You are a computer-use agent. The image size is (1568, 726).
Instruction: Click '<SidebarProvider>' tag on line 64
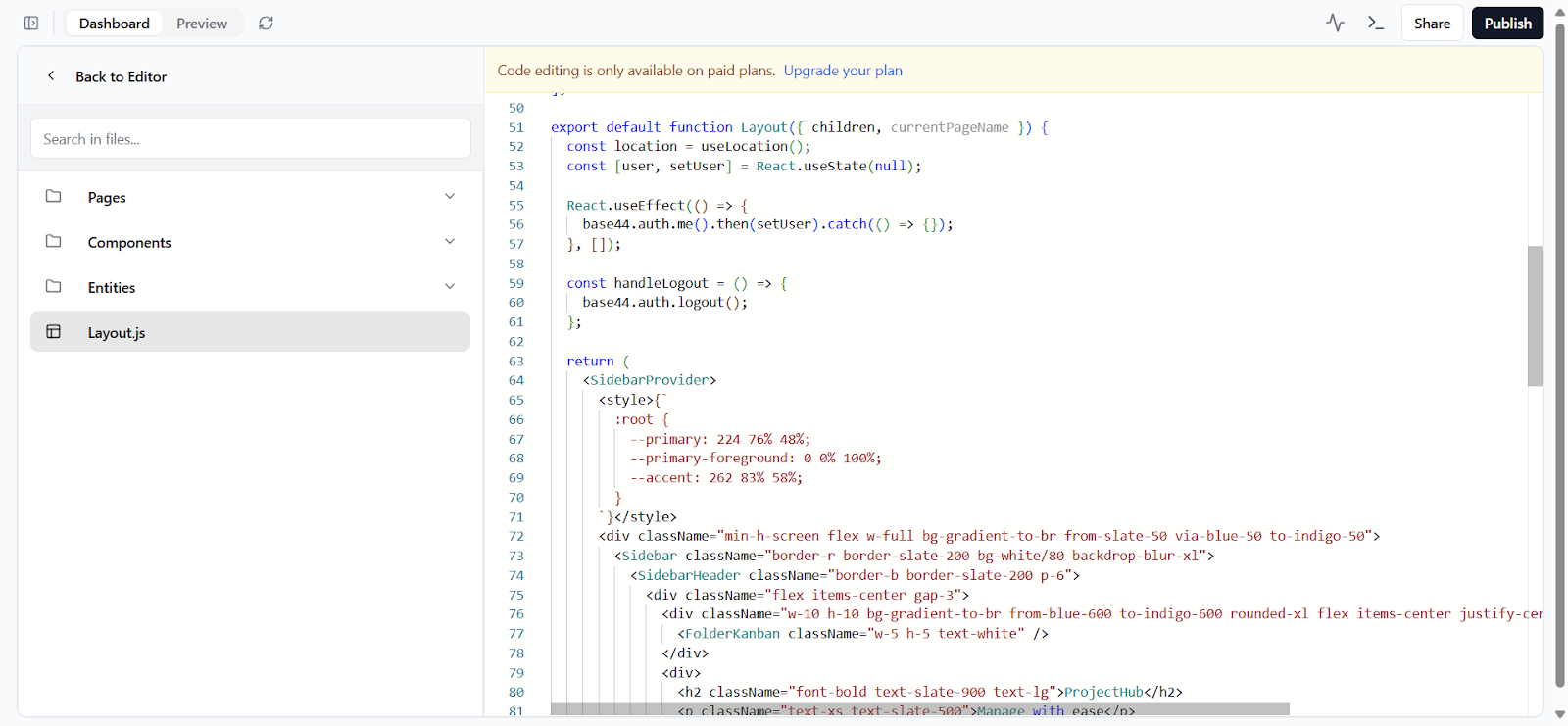click(x=650, y=380)
